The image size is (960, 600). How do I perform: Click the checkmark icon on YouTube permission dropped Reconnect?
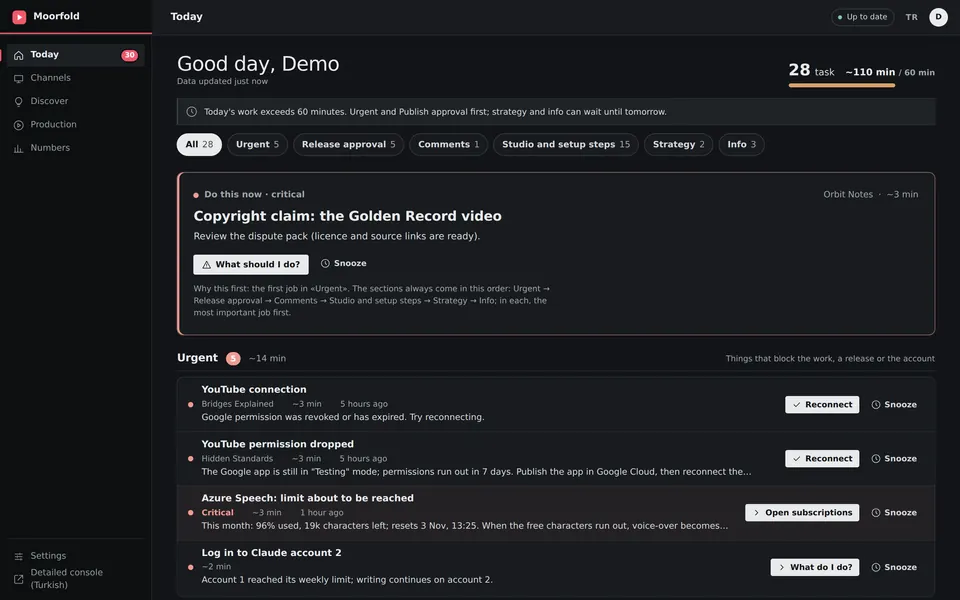click(797, 459)
